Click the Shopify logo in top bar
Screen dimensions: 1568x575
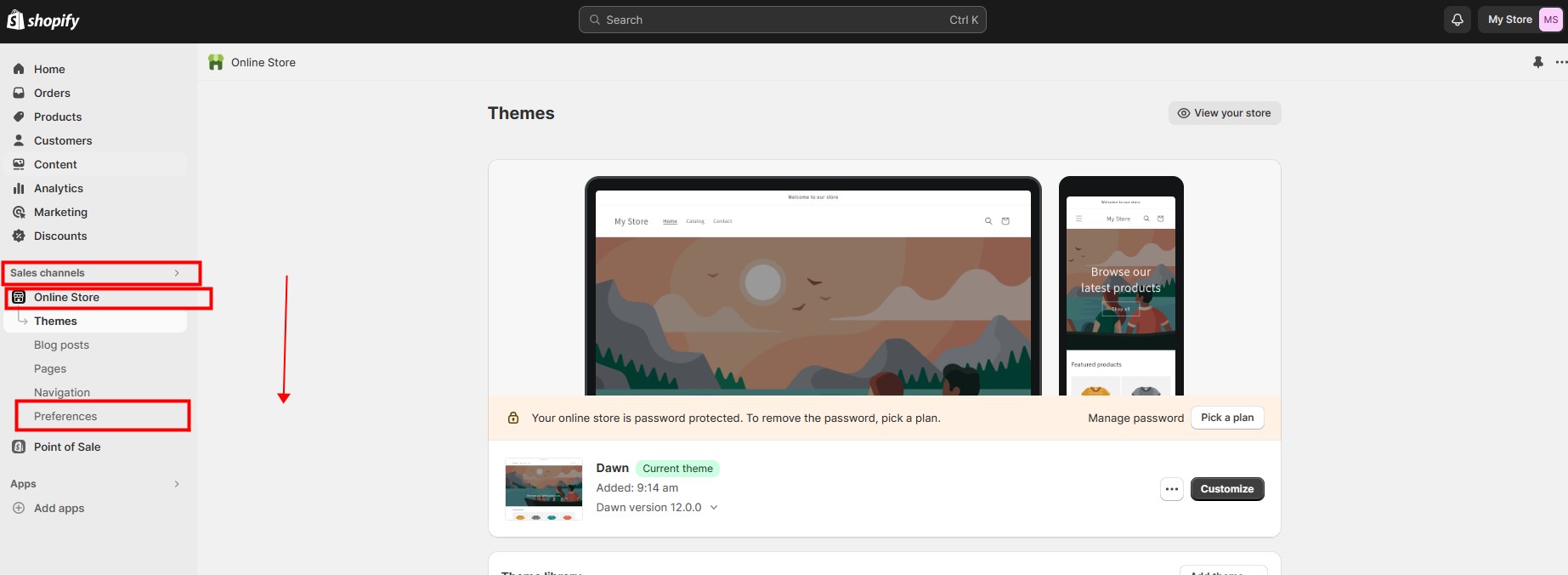[43, 20]
